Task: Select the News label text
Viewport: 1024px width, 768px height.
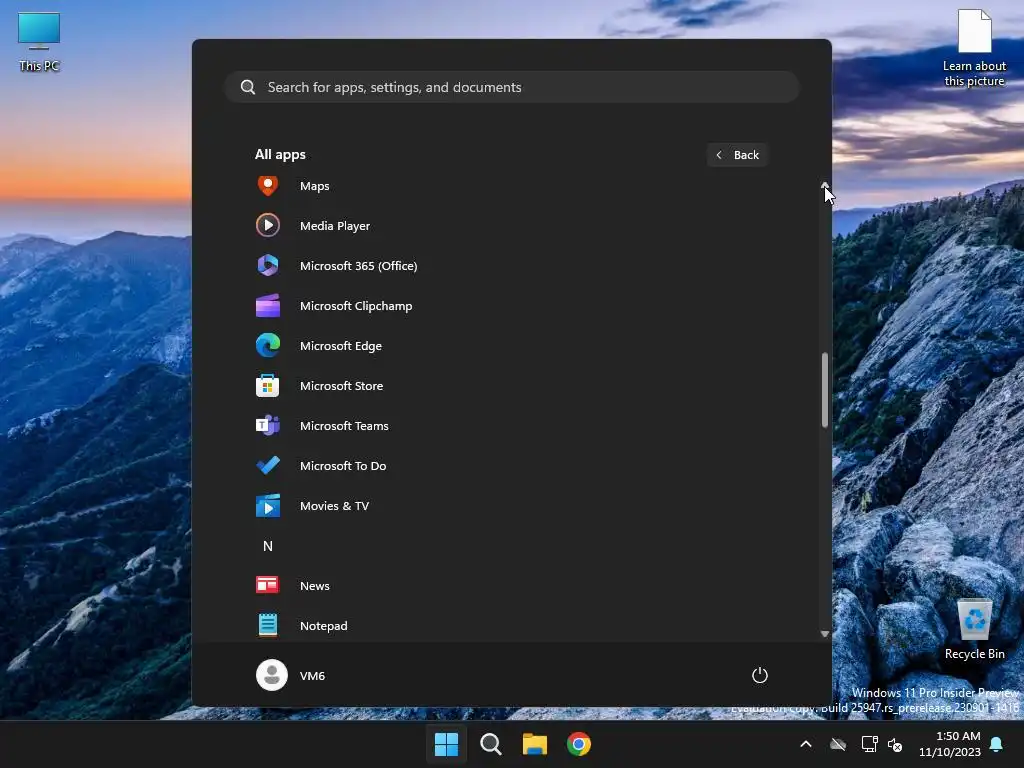Action: 315,586
